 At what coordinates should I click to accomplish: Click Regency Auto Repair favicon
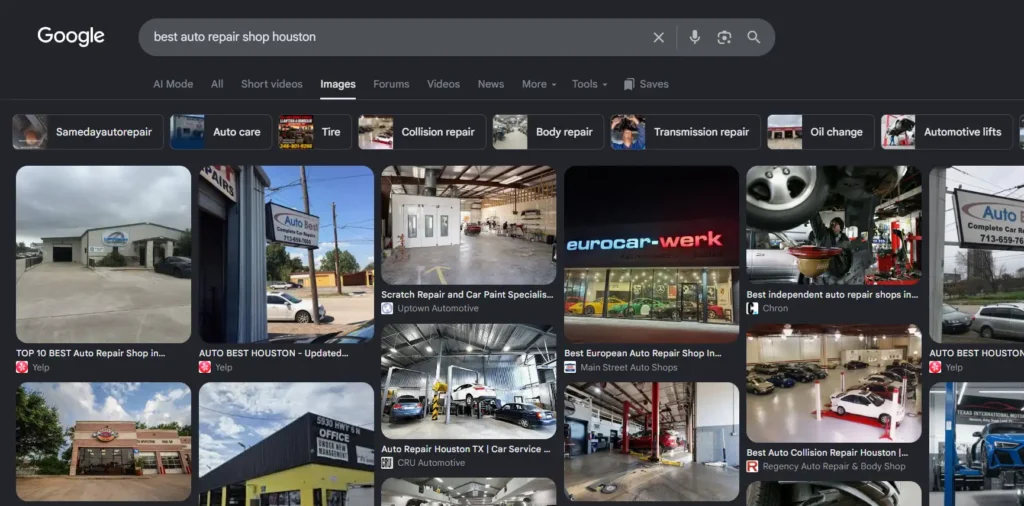coord(752,466)
